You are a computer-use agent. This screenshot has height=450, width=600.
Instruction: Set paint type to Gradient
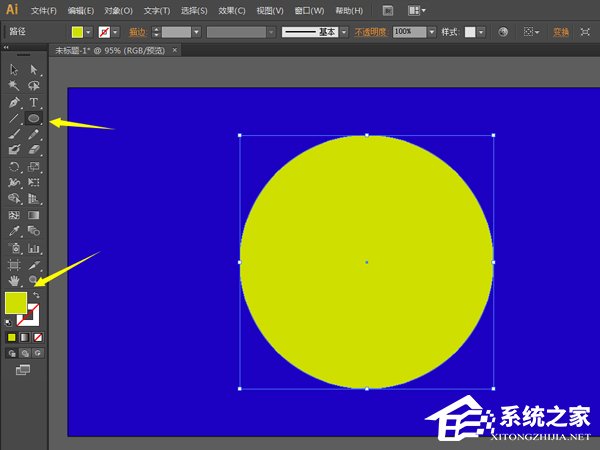point(24,338)
